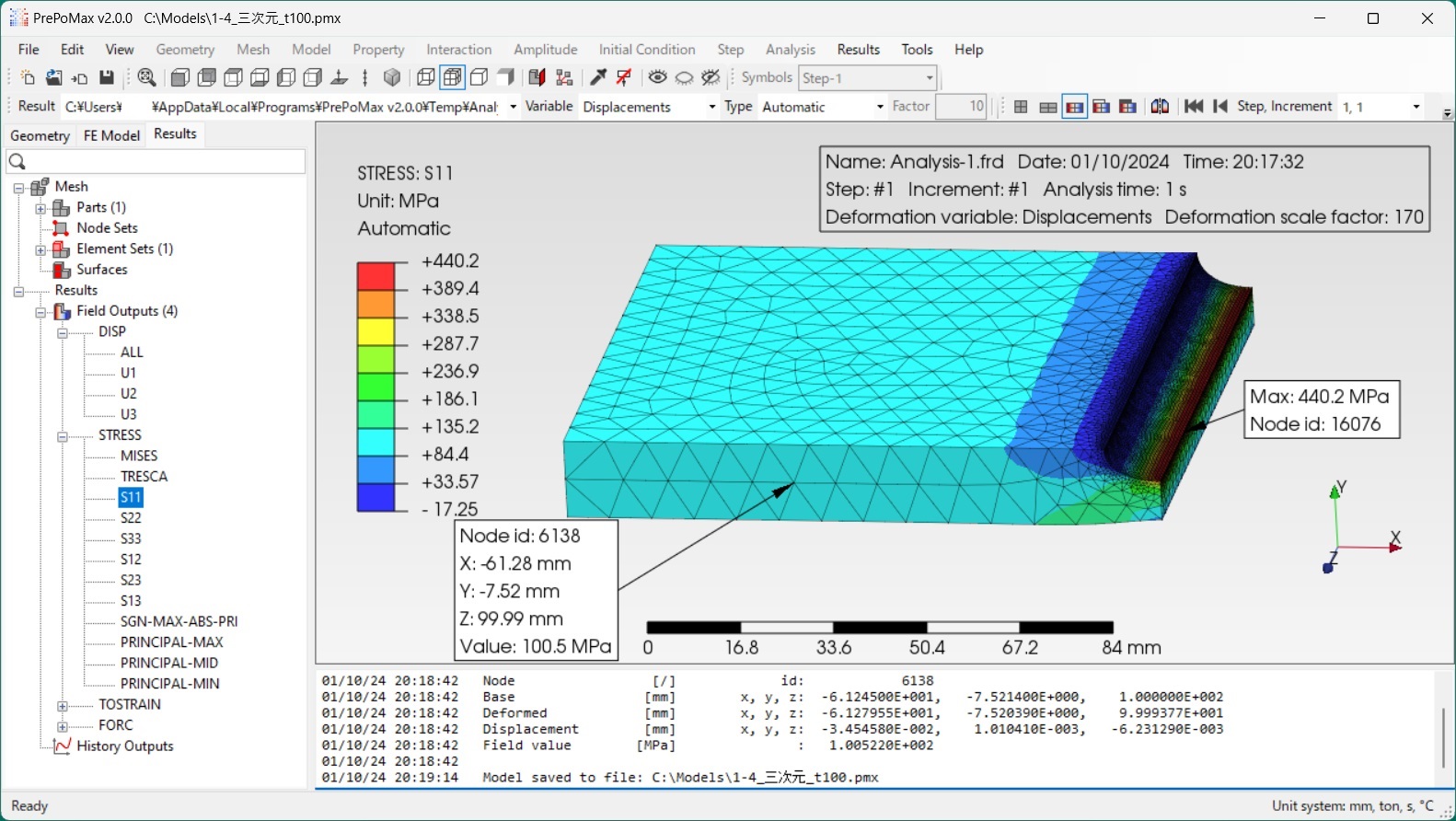Image resolution: width=1456 pixels, height=821 pixels.
Task: Expand the Parts (1) node
Action: point(40,209)
